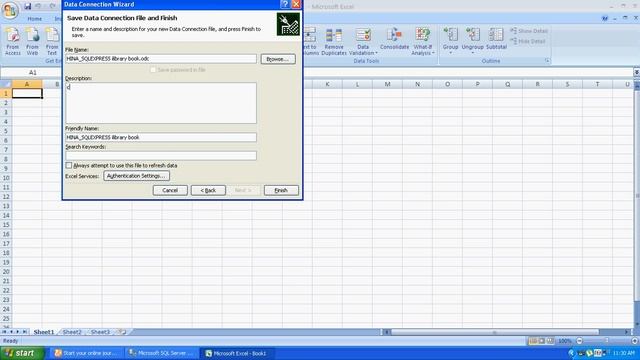
Task: Open the What-If Analysis dropdown arrow
Action: (433, 53)
